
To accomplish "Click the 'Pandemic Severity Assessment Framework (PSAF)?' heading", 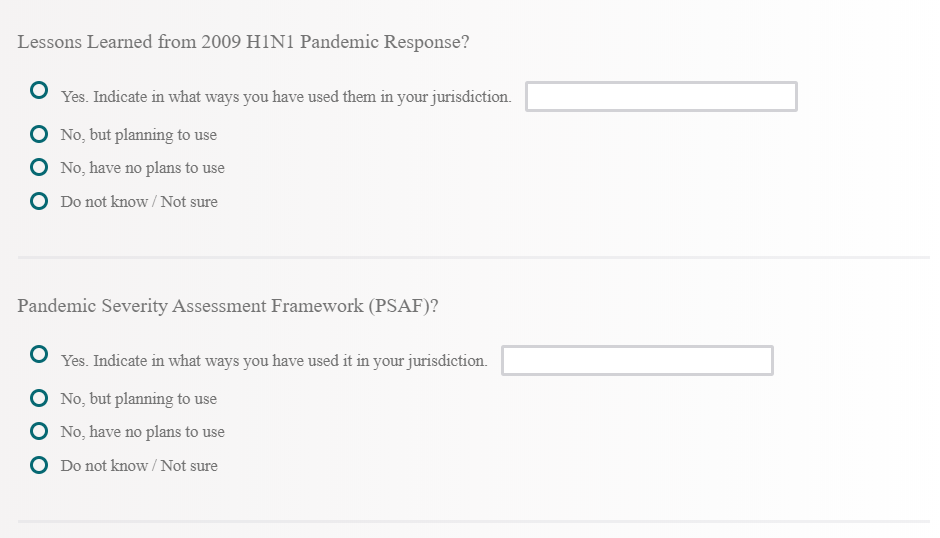I will [x=228, y=306].
